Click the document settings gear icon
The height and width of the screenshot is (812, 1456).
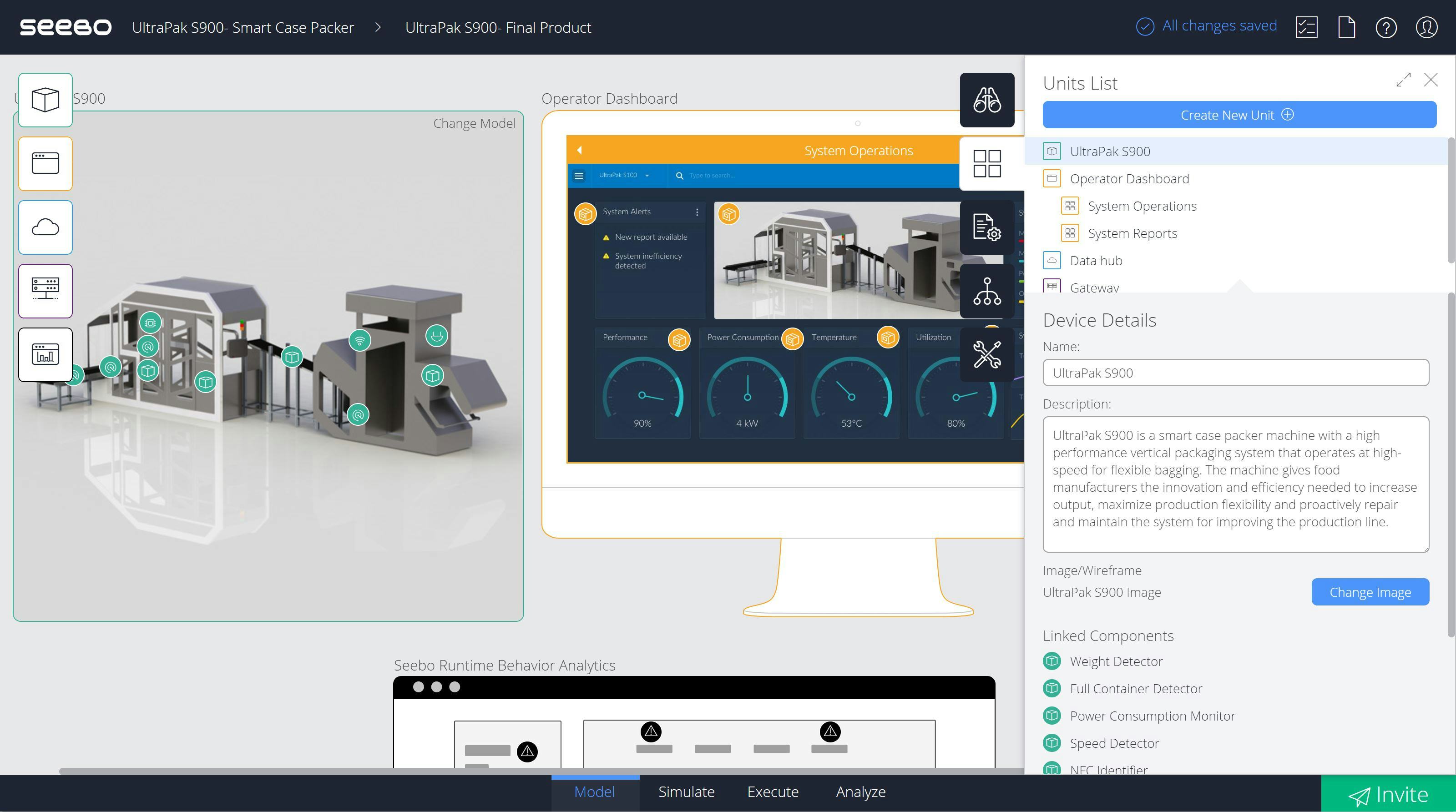pos(987,227)
